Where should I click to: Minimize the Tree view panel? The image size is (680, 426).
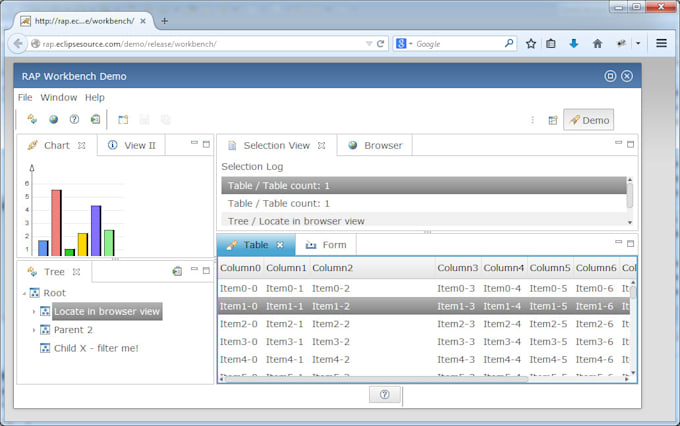(194, 269)
